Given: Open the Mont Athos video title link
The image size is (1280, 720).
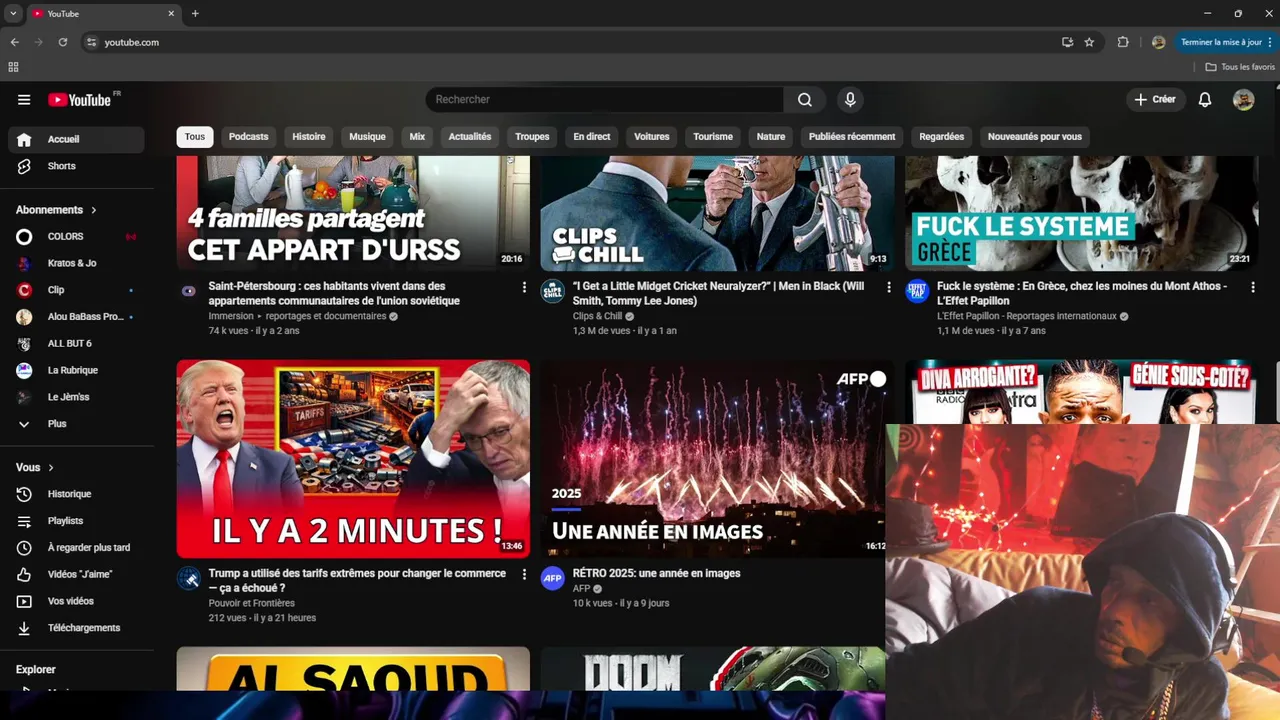Looking at the screenshot, I should tap(1084, 293).
